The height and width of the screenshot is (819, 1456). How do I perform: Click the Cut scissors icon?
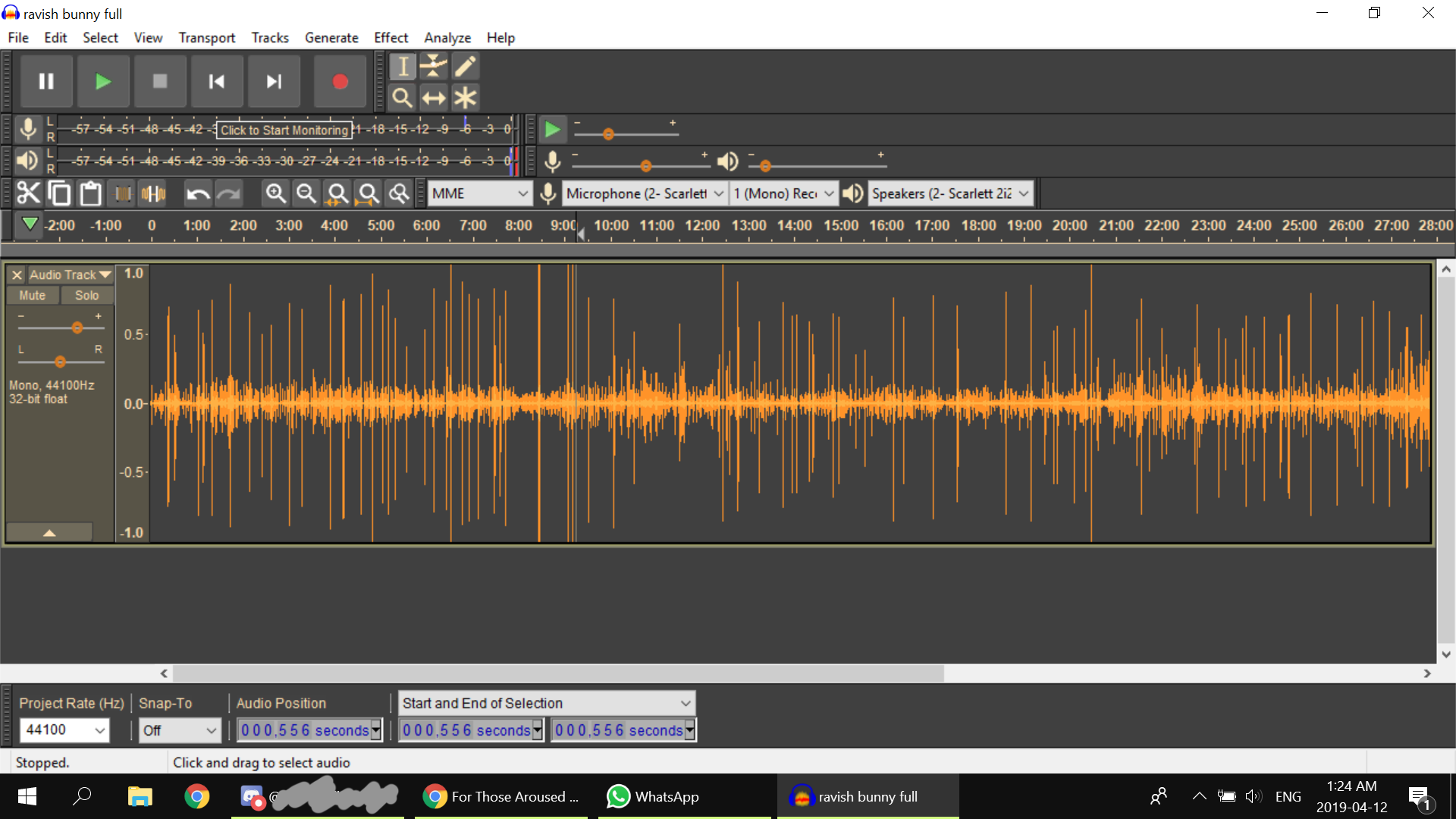click(28, 193)
